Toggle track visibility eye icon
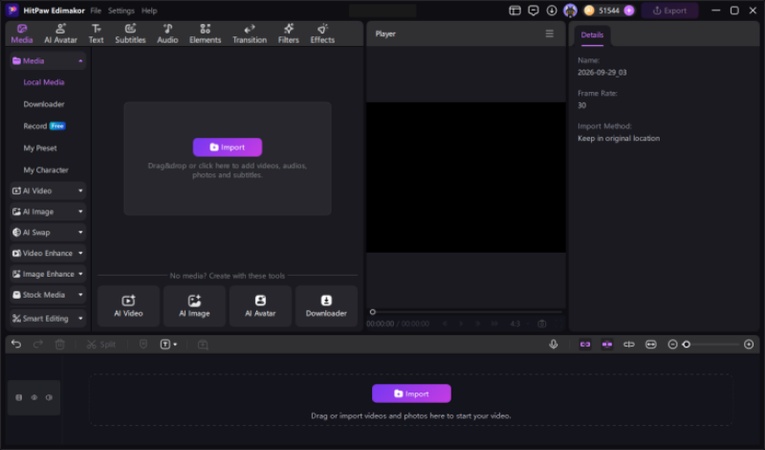 pos(34,397)
